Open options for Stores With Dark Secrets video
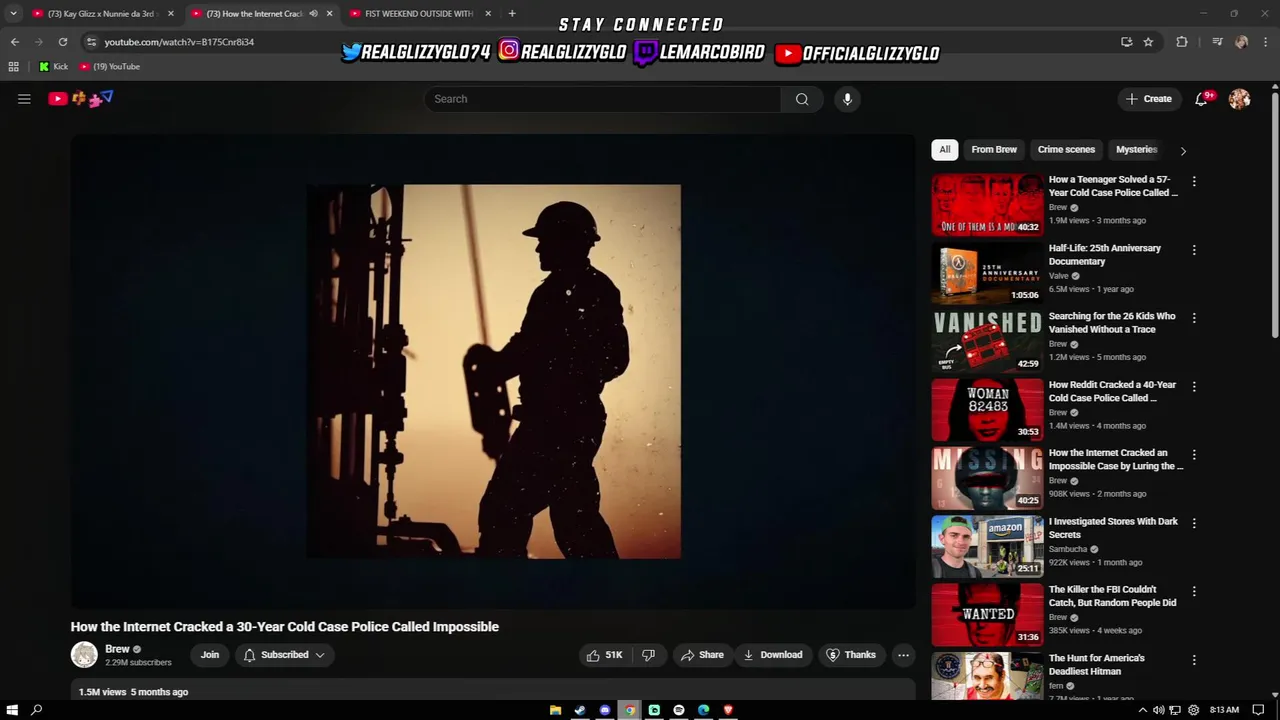 click(x=1193, y=523)
